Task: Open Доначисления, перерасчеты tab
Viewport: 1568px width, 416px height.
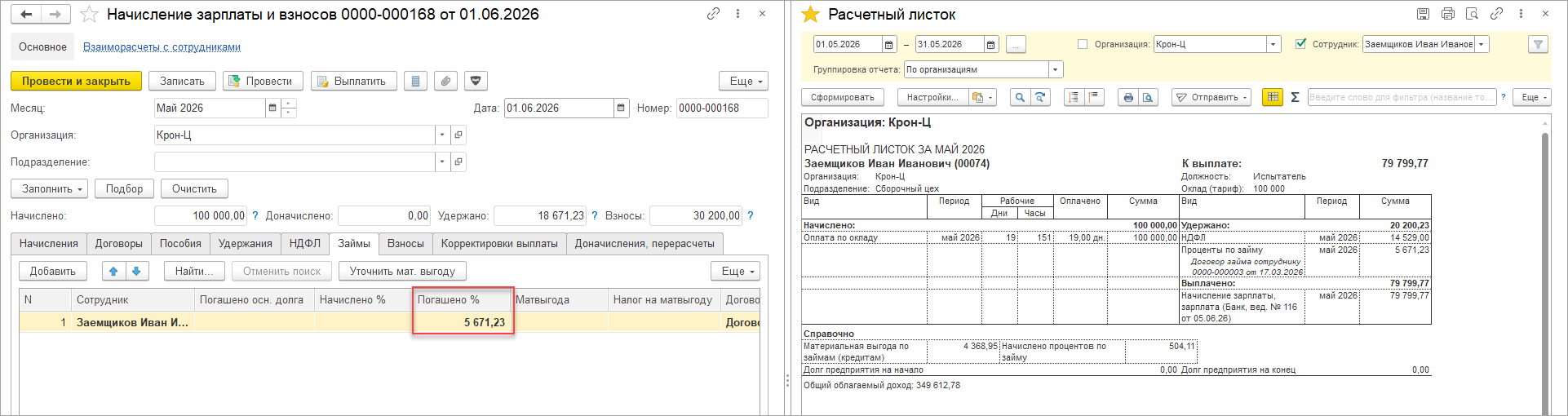Action: point(644,243)
